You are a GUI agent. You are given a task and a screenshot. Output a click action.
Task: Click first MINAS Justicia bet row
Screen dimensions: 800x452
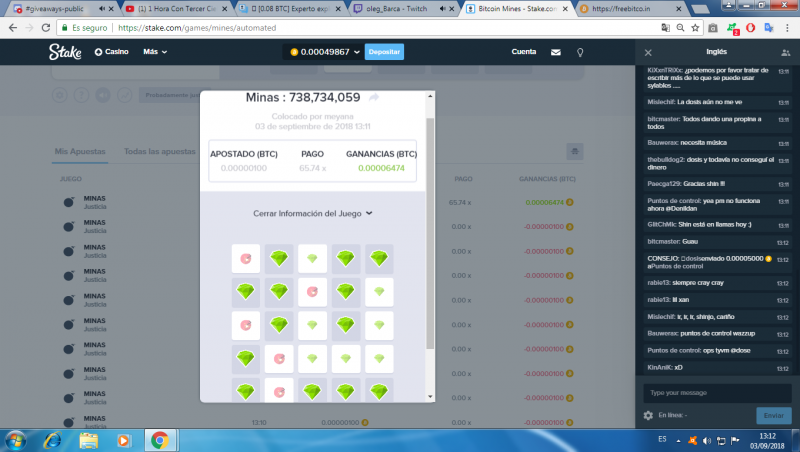[317, 202]
